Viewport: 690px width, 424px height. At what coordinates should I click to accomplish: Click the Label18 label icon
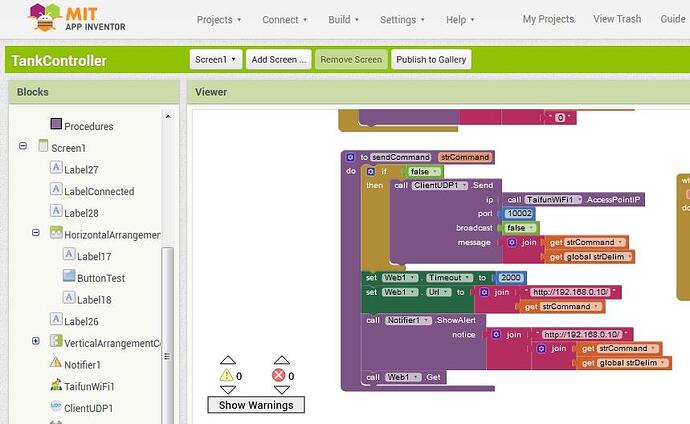pos(69,297)
